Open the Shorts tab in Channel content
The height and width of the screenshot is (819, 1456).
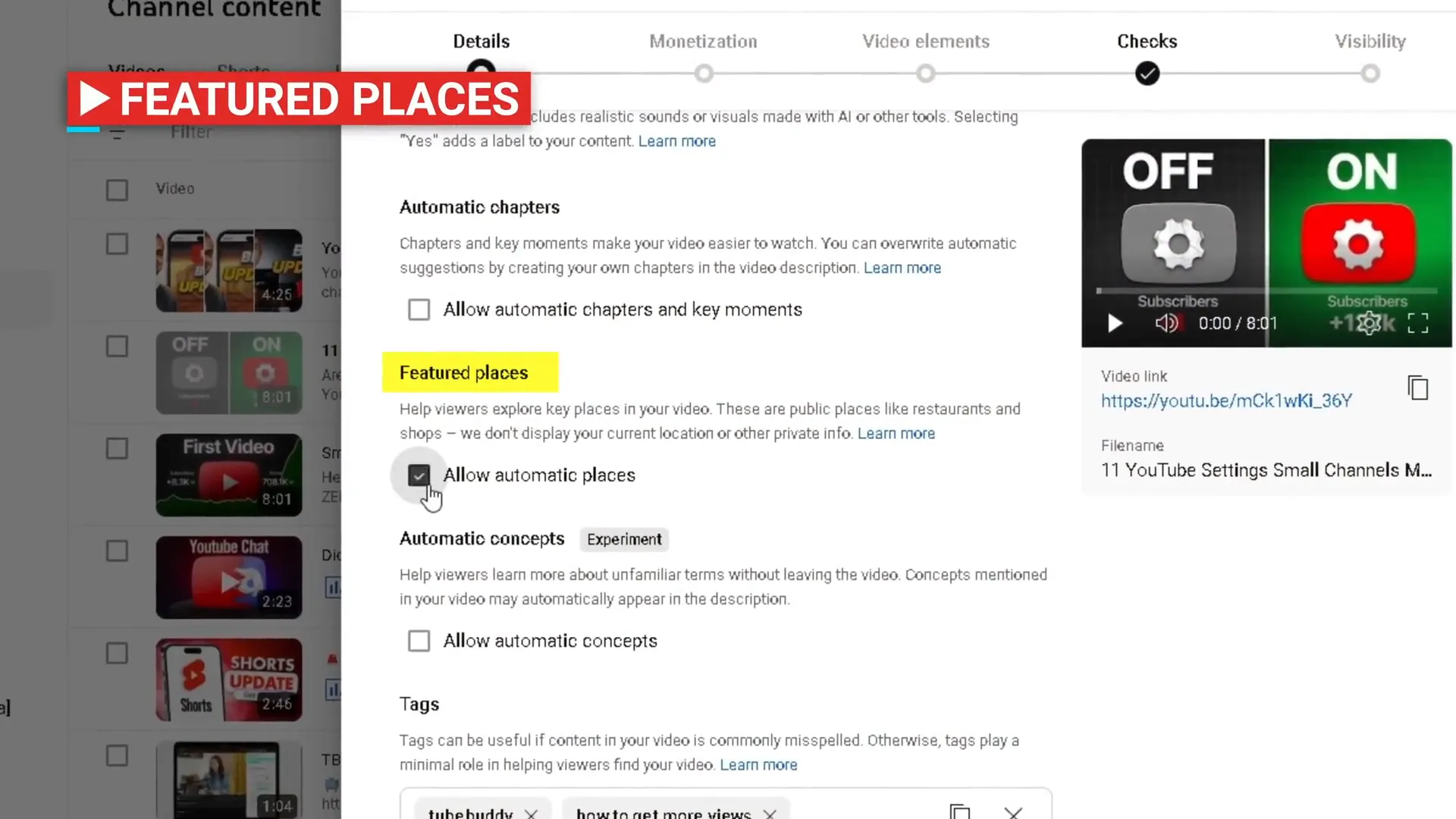(242, 71)
